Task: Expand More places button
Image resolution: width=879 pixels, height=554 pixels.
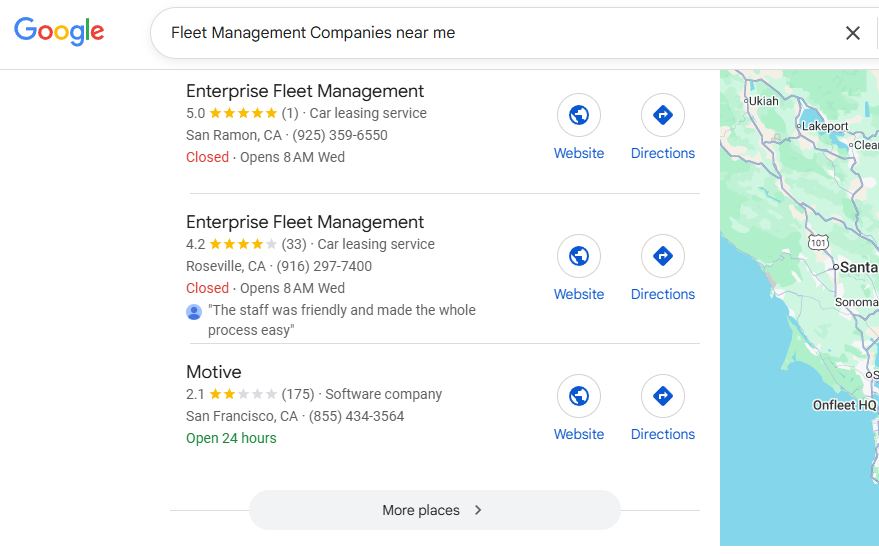Action: click(x=420, y=510)
